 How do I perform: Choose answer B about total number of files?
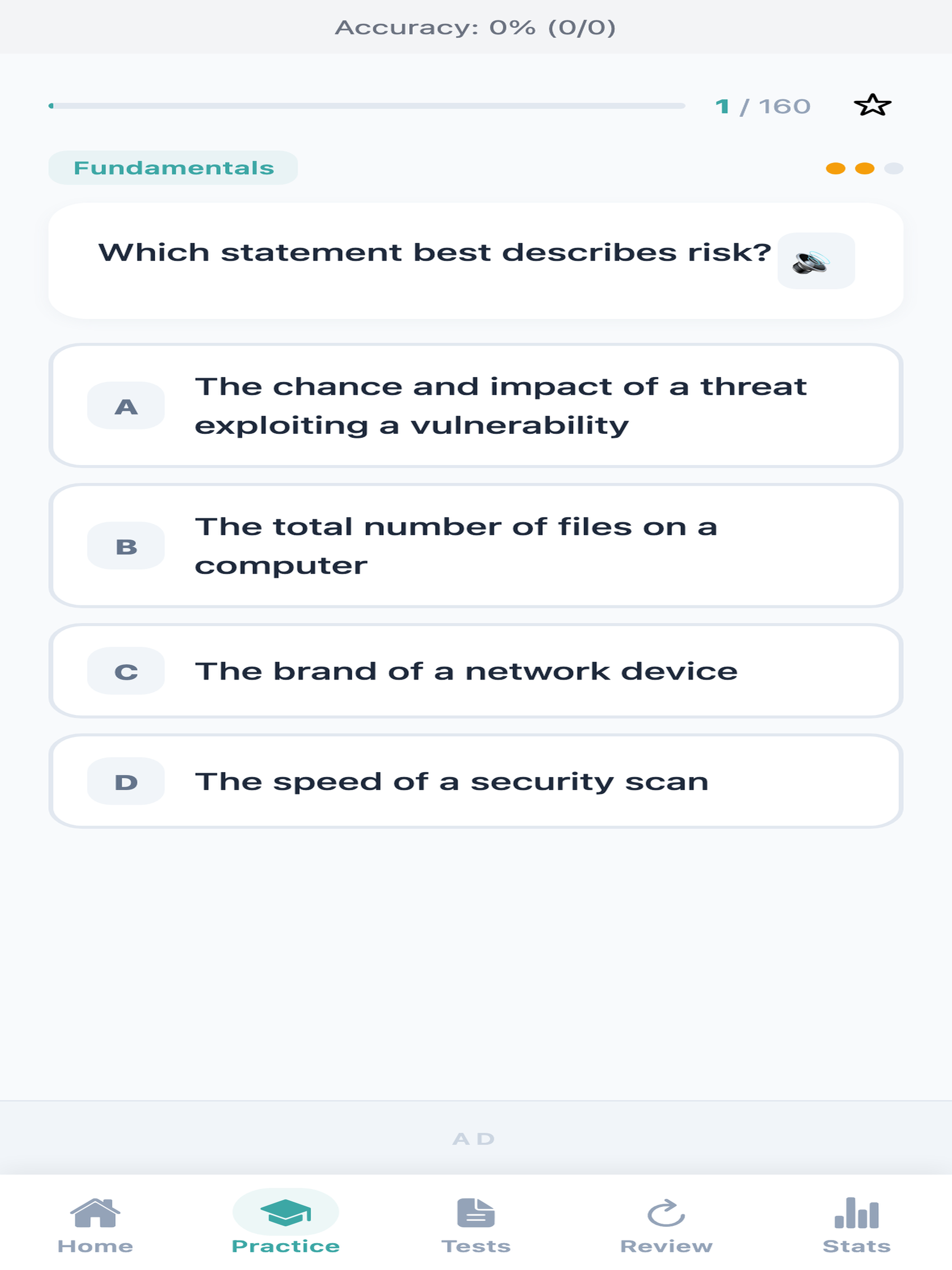point(476,545)
